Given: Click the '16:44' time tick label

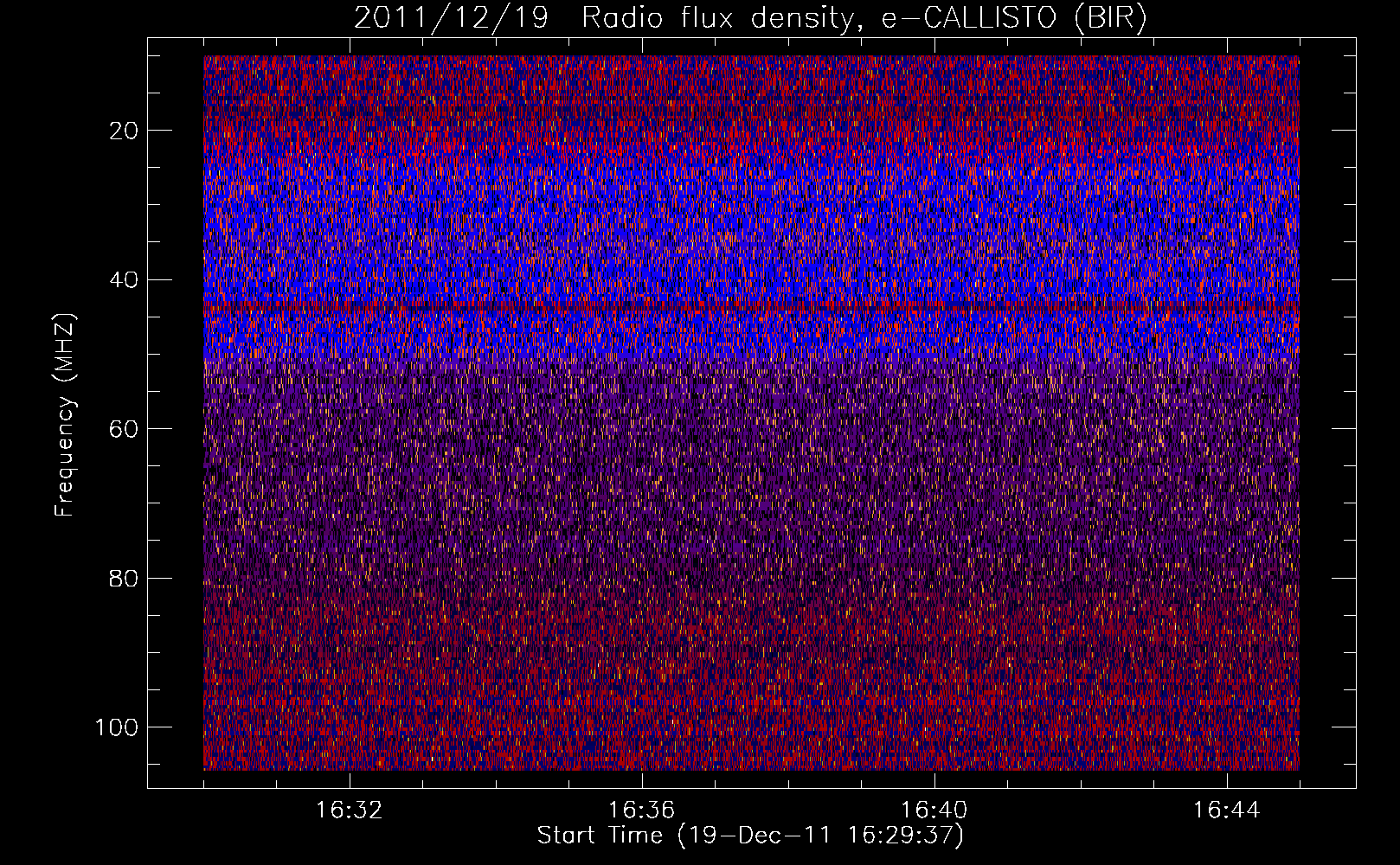Looking at the screenshot, I should point(1226,811).
